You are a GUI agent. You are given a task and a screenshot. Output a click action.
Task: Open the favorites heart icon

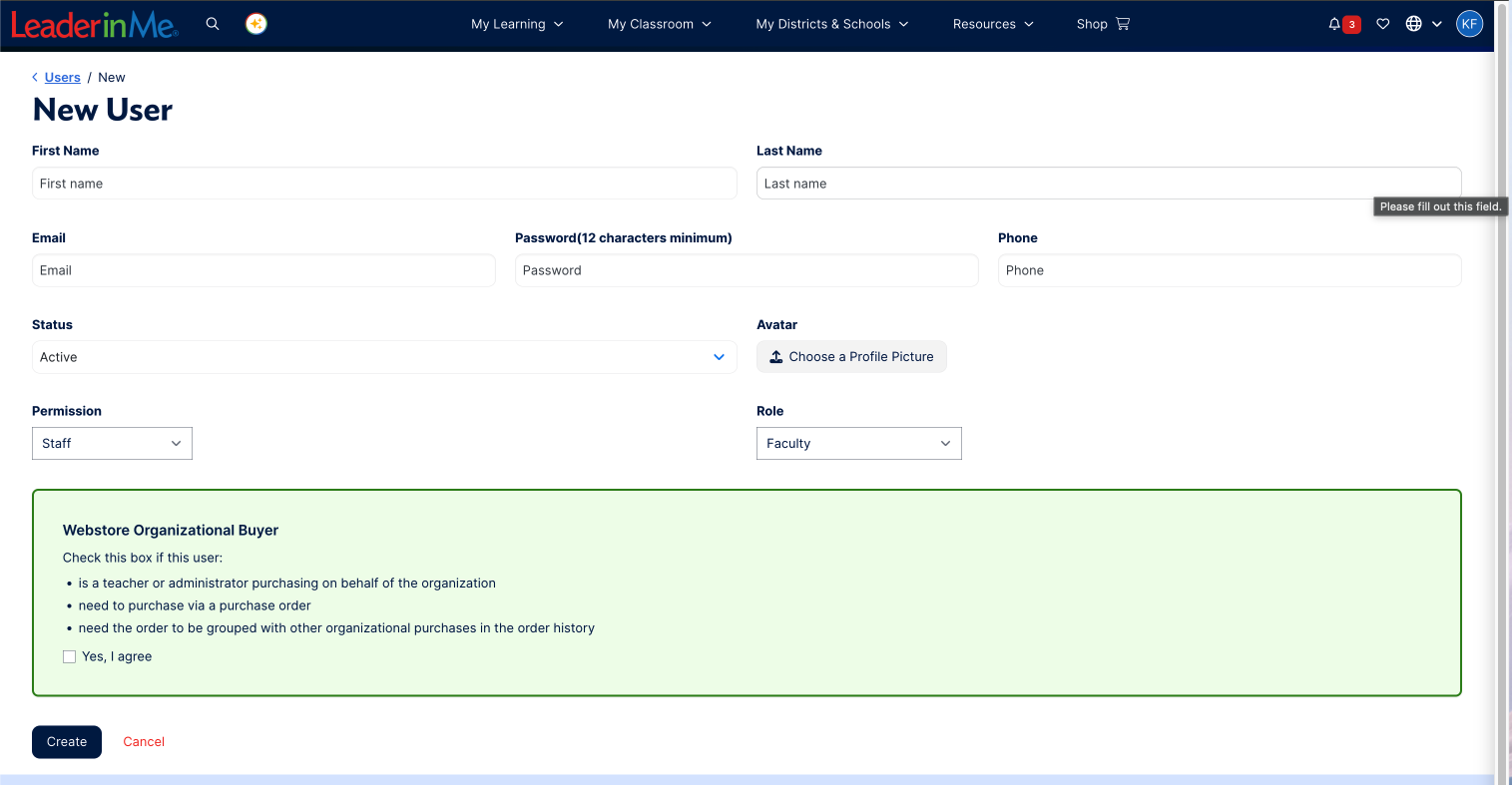click(x=1383, y=24)
